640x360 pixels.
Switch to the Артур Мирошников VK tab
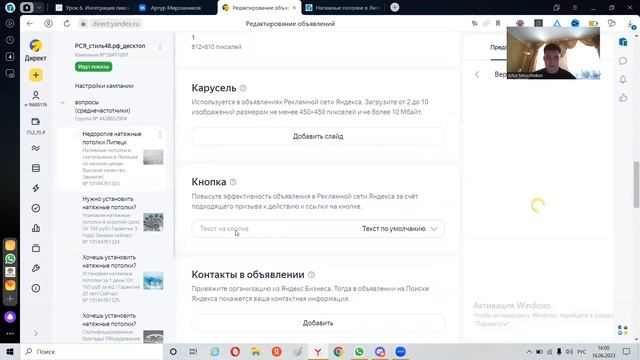[x=176, y=7]
